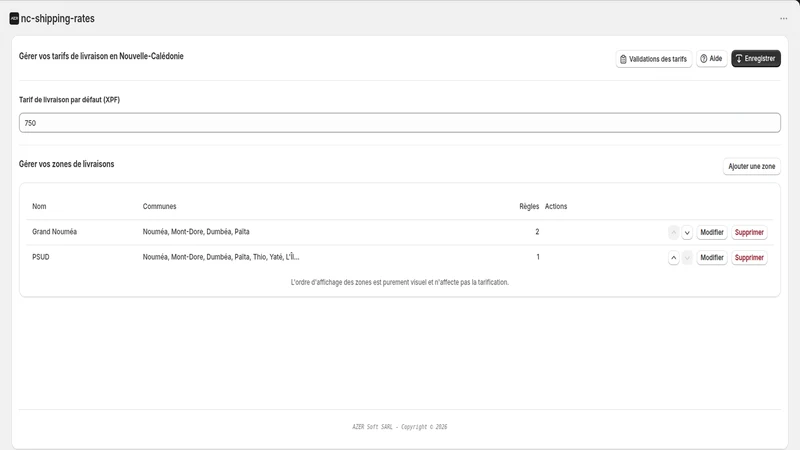Delete the Grand Nouméa zone

click(749, 233)
